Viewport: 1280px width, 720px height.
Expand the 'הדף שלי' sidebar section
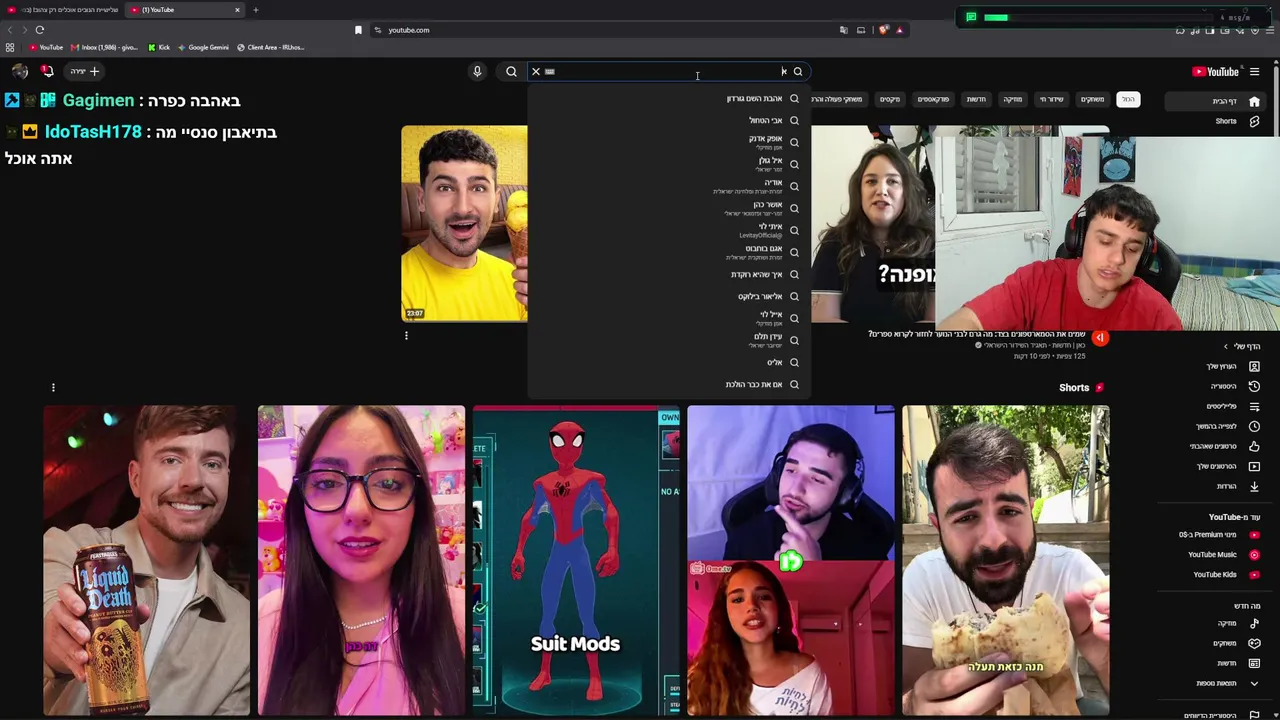[x=1243, y=346]
